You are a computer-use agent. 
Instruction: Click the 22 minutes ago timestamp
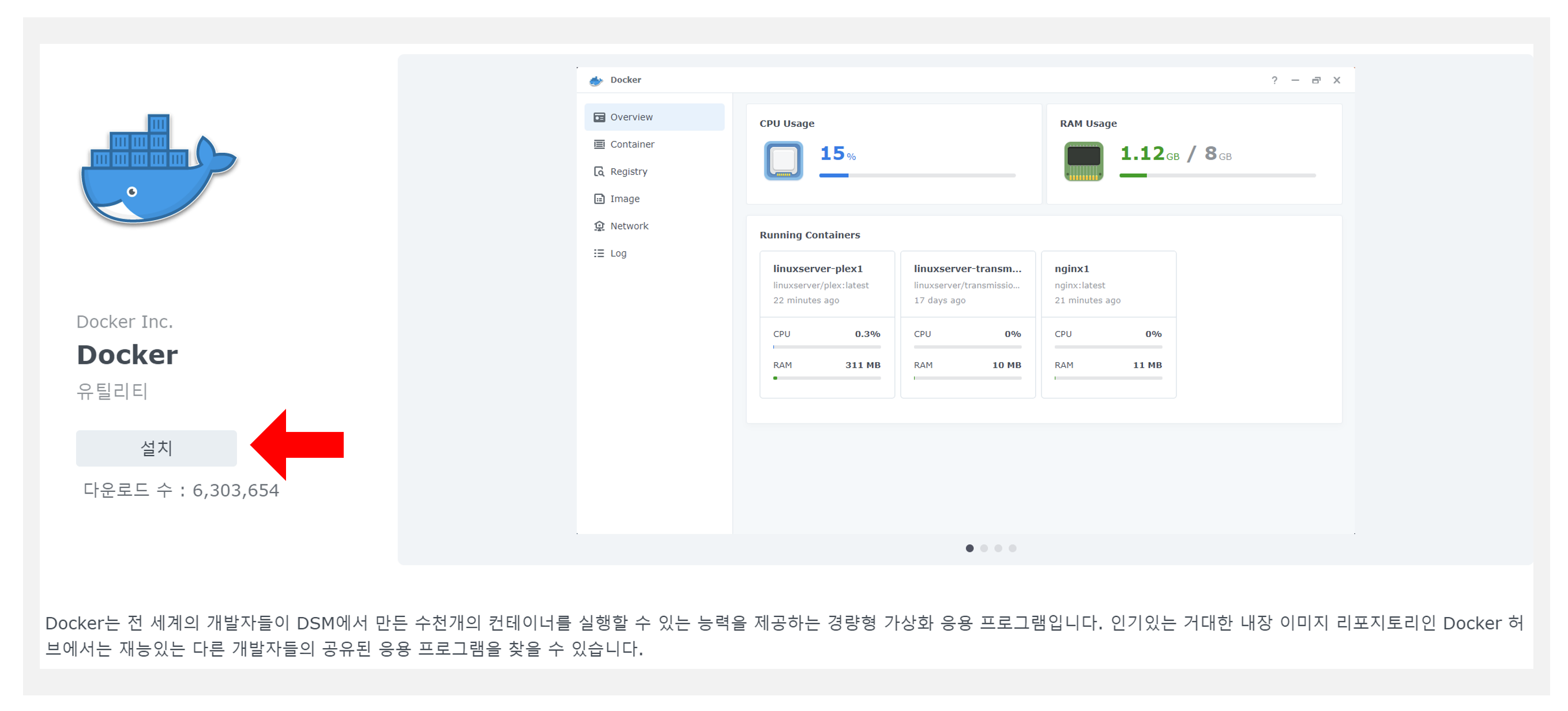click(806, 300)
